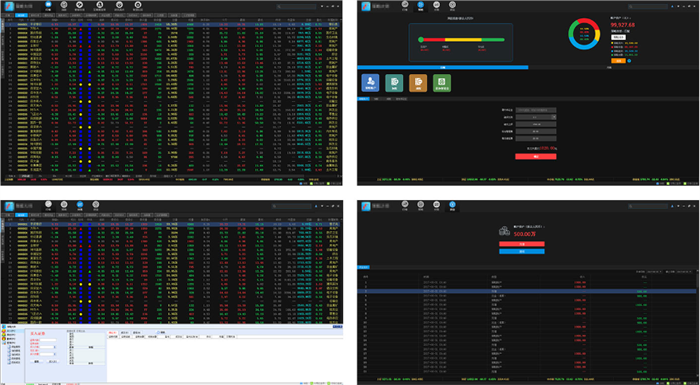Click the orange-brown document tile icon
The height and width of the screenshot is (385, 700).
[x=418, y=83]
